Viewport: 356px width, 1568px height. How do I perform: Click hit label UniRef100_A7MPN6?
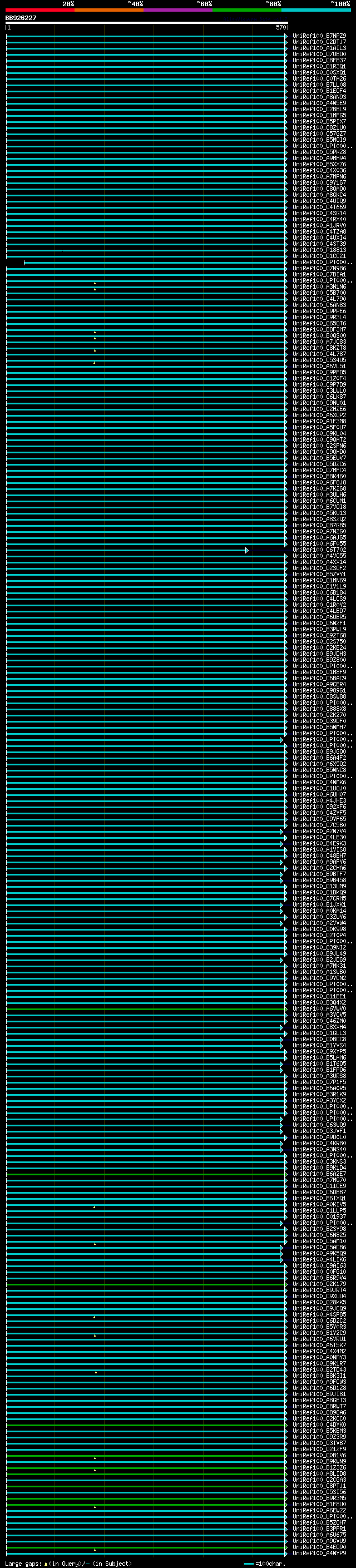pos(319,176)
